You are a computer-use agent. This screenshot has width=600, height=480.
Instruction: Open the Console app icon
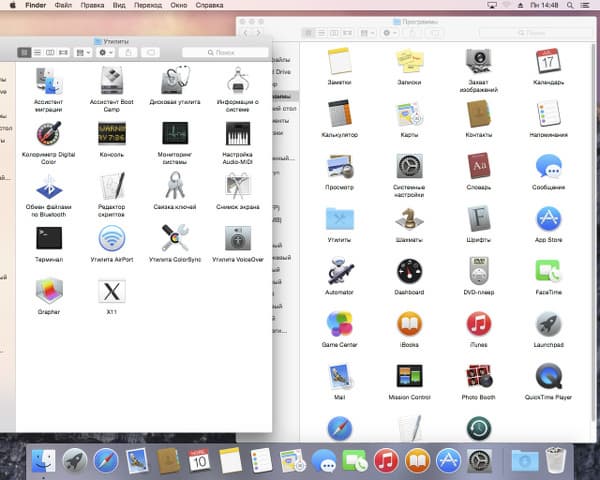[112, 133]
